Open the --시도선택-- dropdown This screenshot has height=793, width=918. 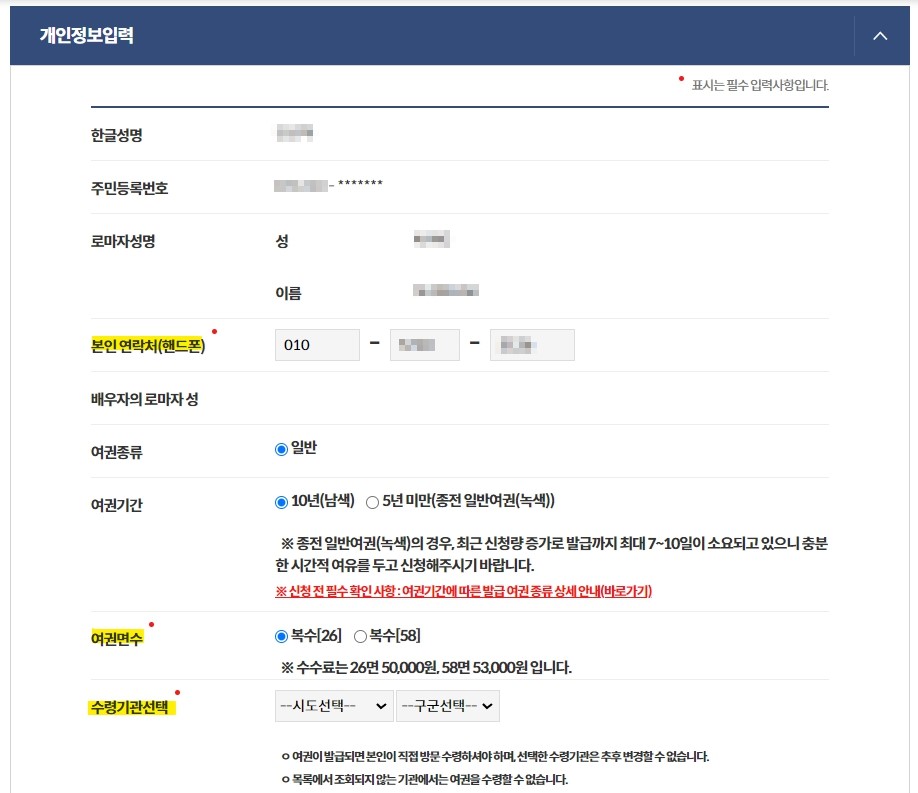pyautogui.click(x=333, y=706)
